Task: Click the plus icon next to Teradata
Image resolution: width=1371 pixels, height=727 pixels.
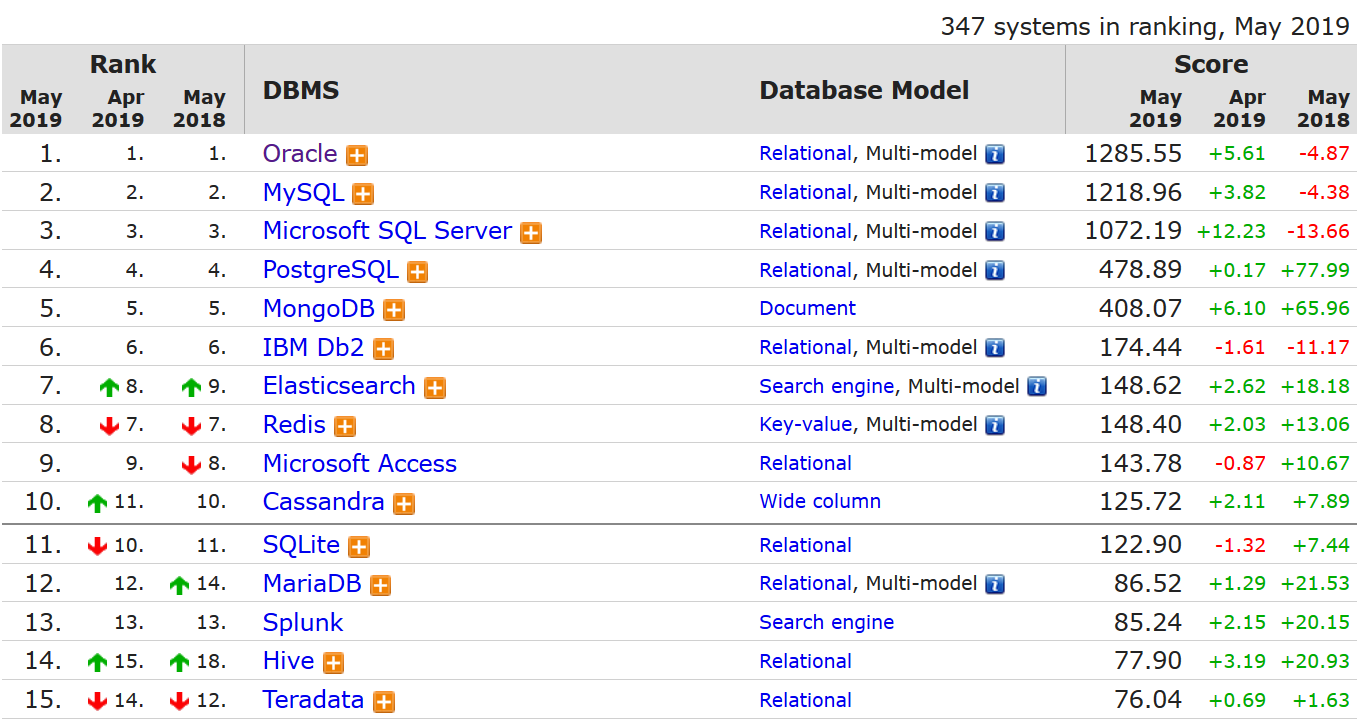Action: click(x=383, y=702)
